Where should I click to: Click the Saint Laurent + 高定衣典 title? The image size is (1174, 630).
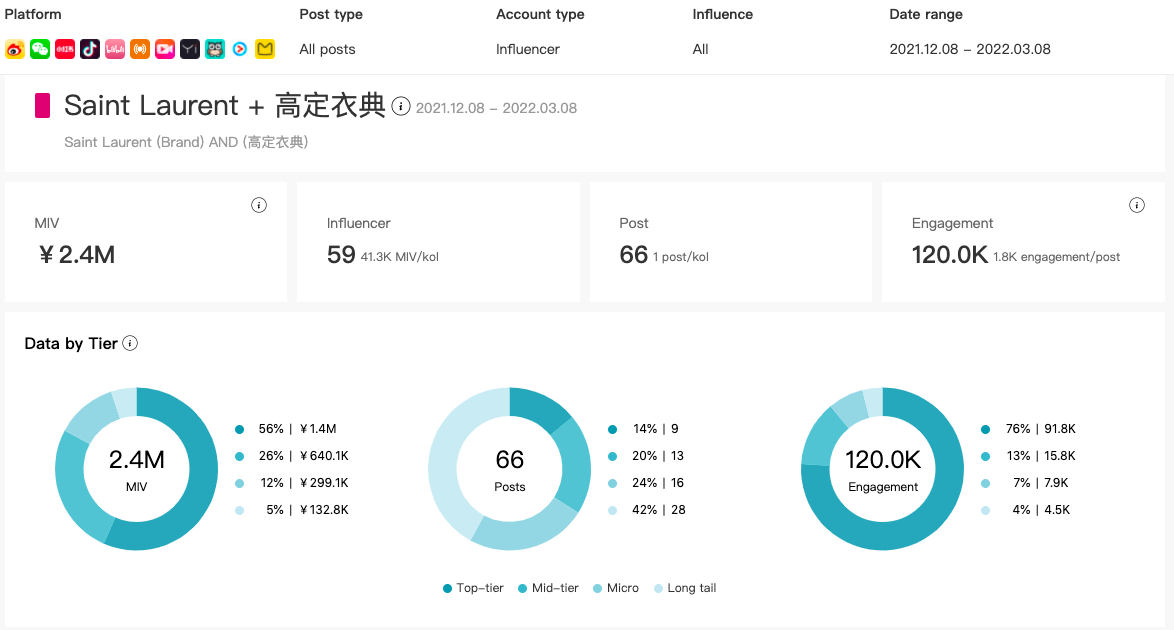point(225,106)
